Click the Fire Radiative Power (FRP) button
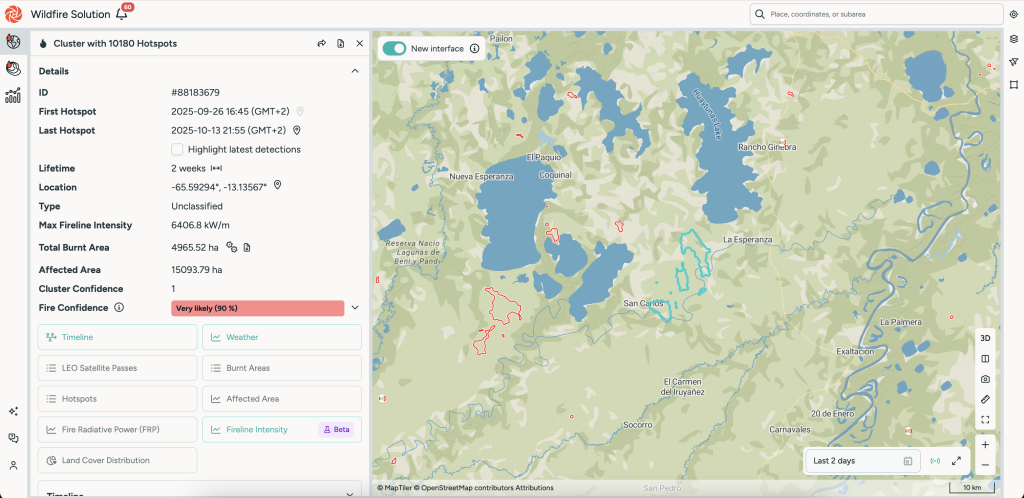 [117, 430]
